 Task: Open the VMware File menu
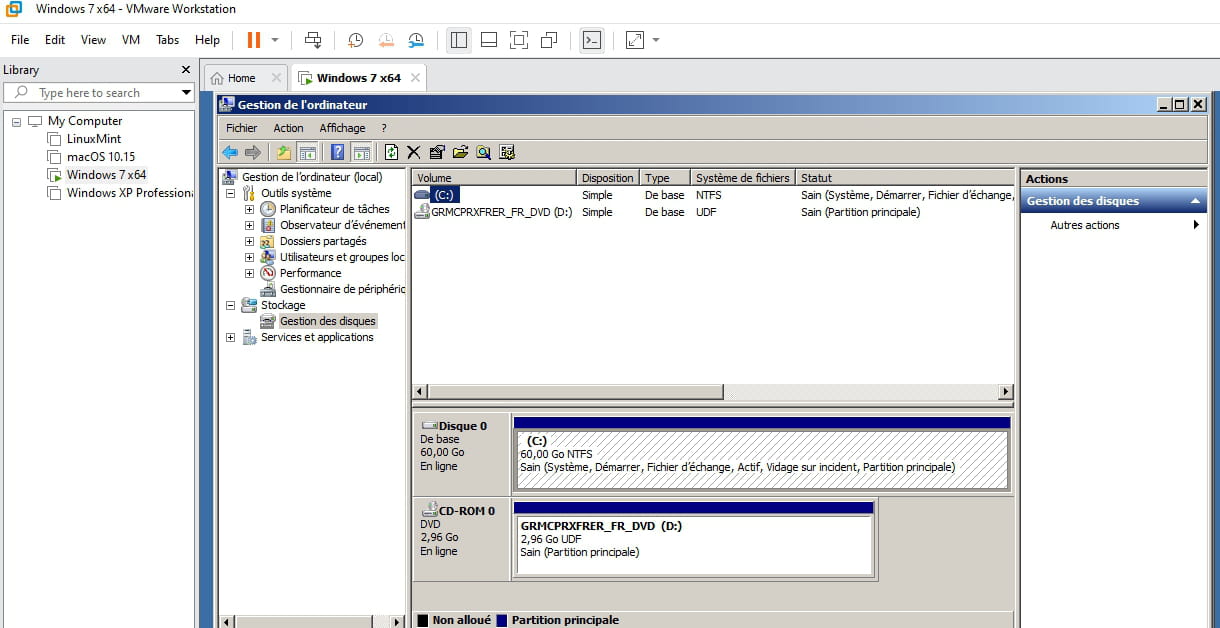[20, 40]
